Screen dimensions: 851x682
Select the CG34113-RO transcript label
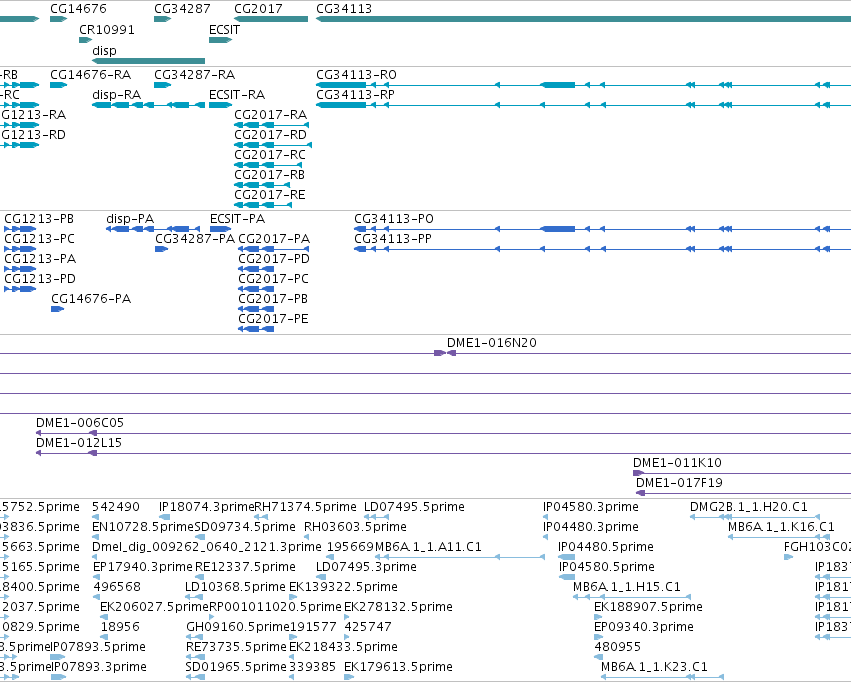pos(356,74)
